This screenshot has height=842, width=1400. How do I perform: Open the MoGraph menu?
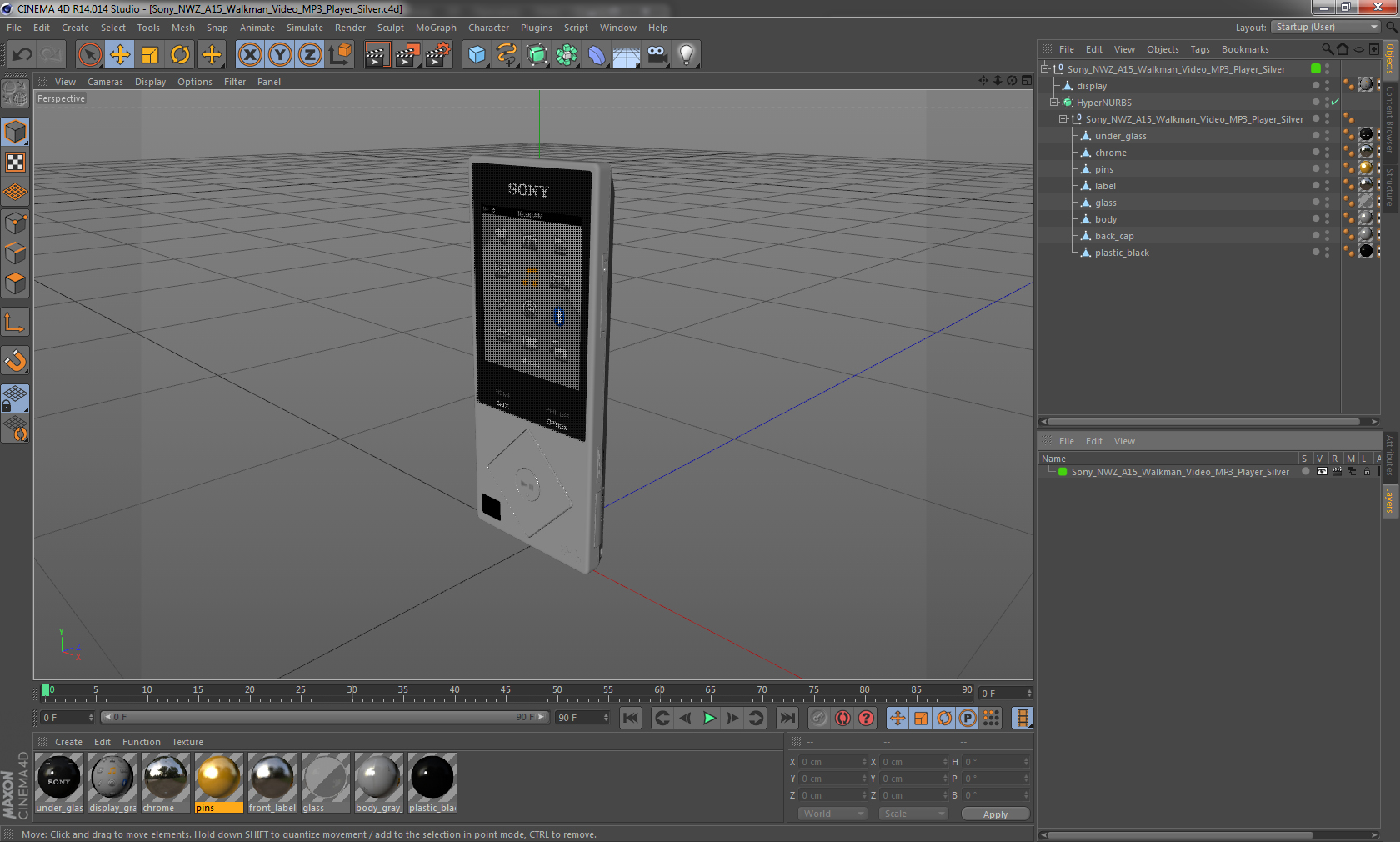point(436,28)
